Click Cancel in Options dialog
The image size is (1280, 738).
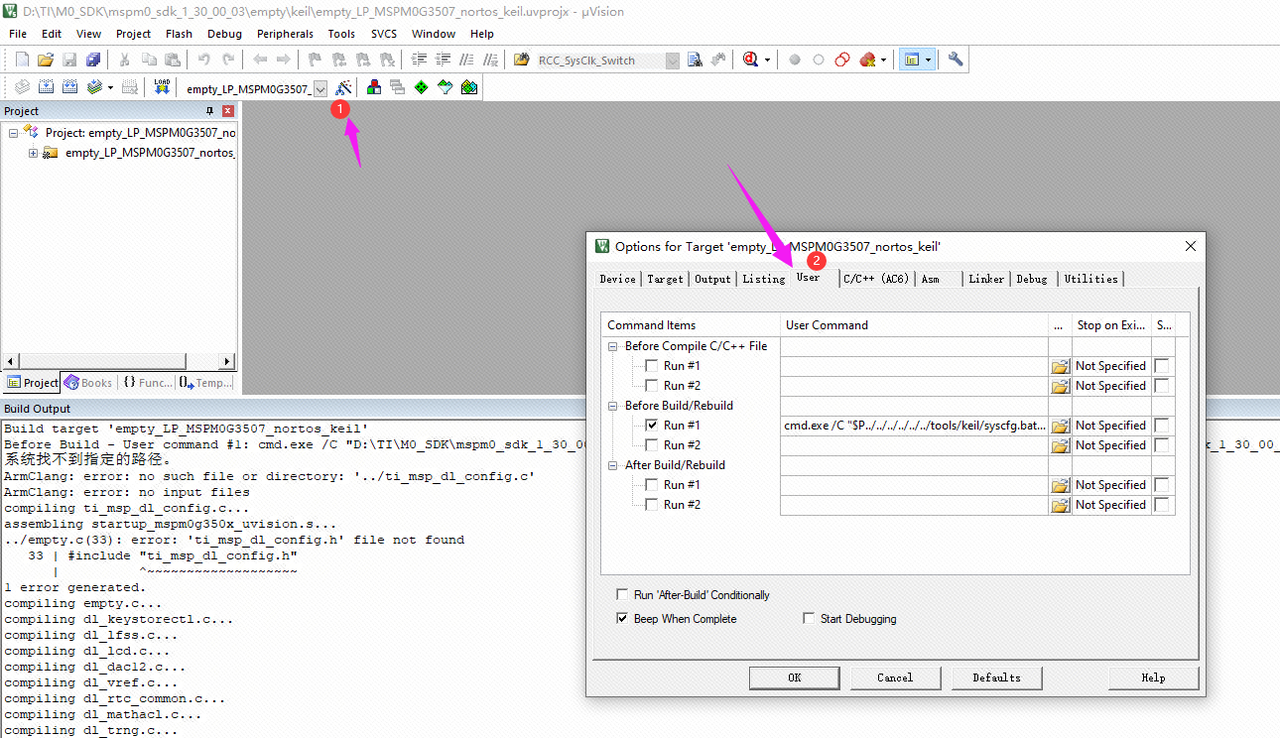(895, 677)
